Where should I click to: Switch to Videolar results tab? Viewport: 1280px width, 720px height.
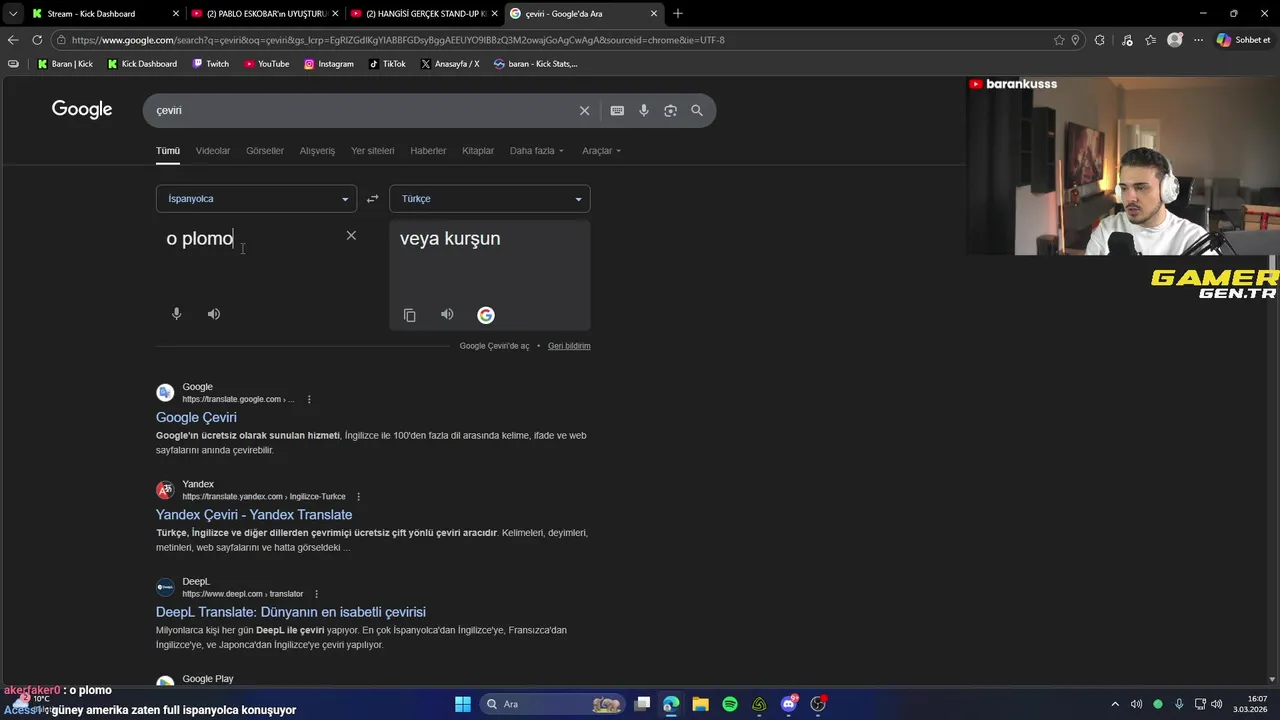pyautogui.click(x=213, y=151)
